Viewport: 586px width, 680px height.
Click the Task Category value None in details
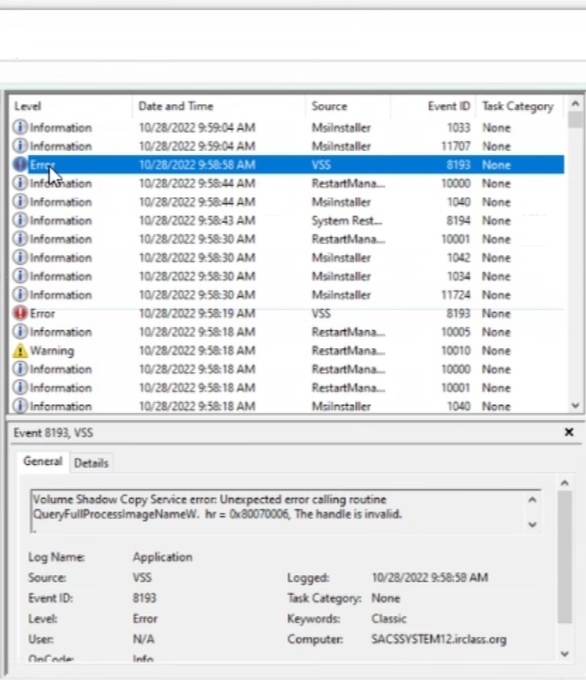coord(386,598)
